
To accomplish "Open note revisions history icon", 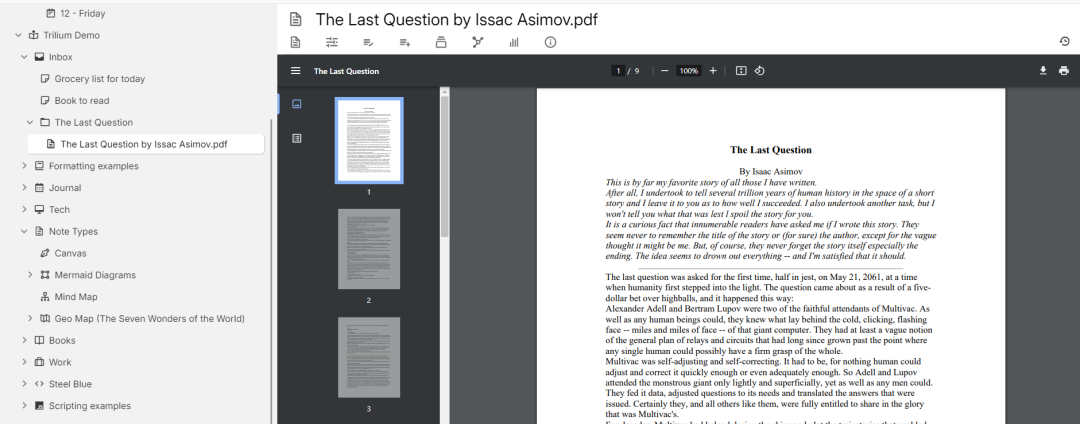I will [x=1064, y=42].
